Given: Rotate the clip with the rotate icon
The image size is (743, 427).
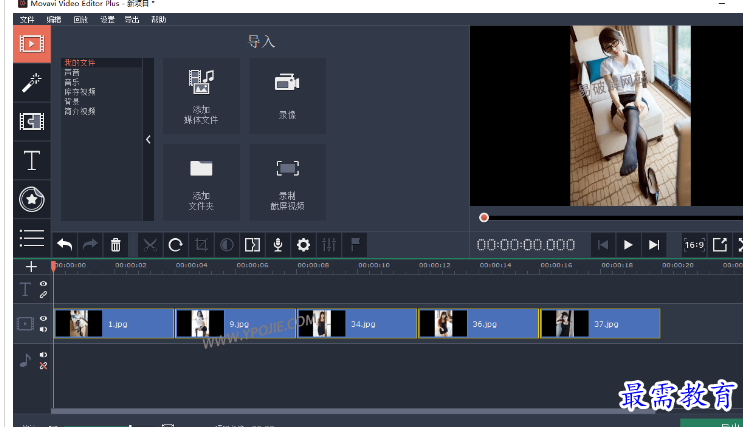Looking at the screenshot, I should 176,245.
